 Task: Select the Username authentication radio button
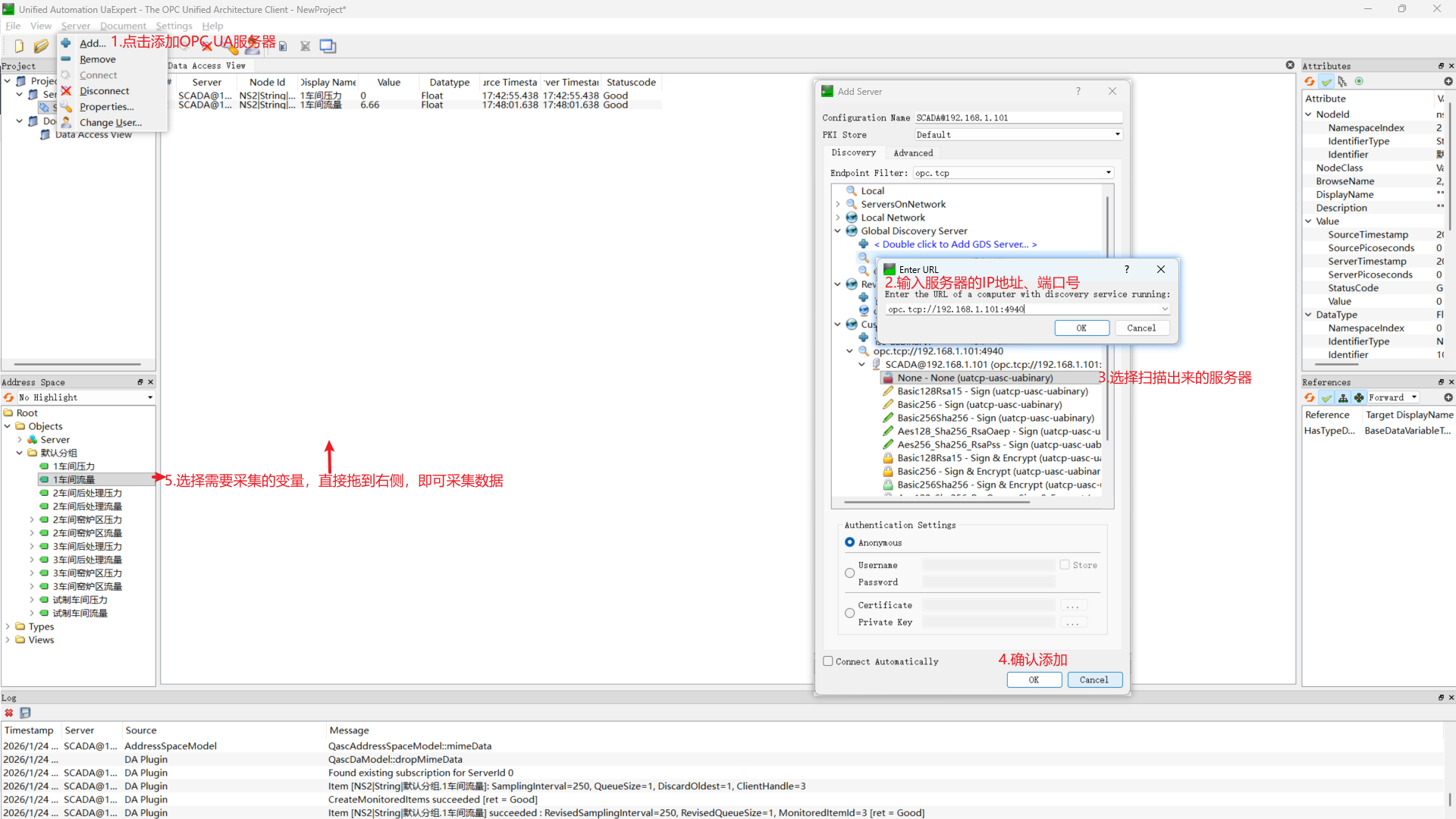[x=849, y=573]
